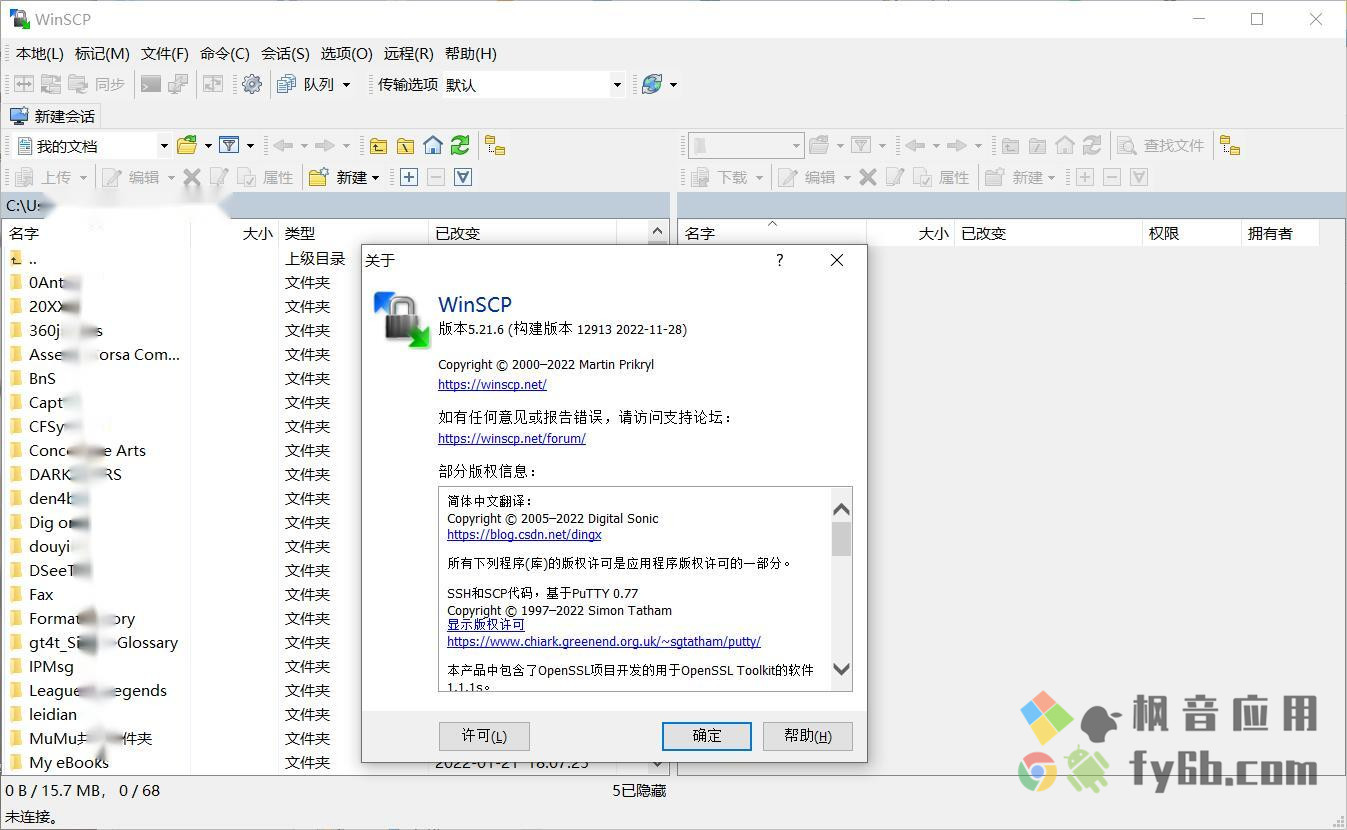Click the 许可(L) license button
Viewport: 1347px width, 830px height.
click(x=484, y=736)
